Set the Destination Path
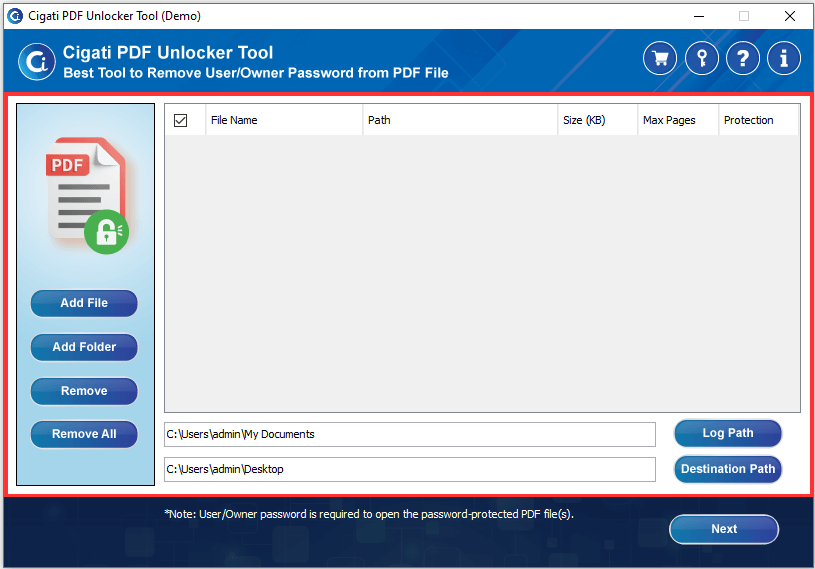Viewport: 815px width, 569px height. point(728,469)
